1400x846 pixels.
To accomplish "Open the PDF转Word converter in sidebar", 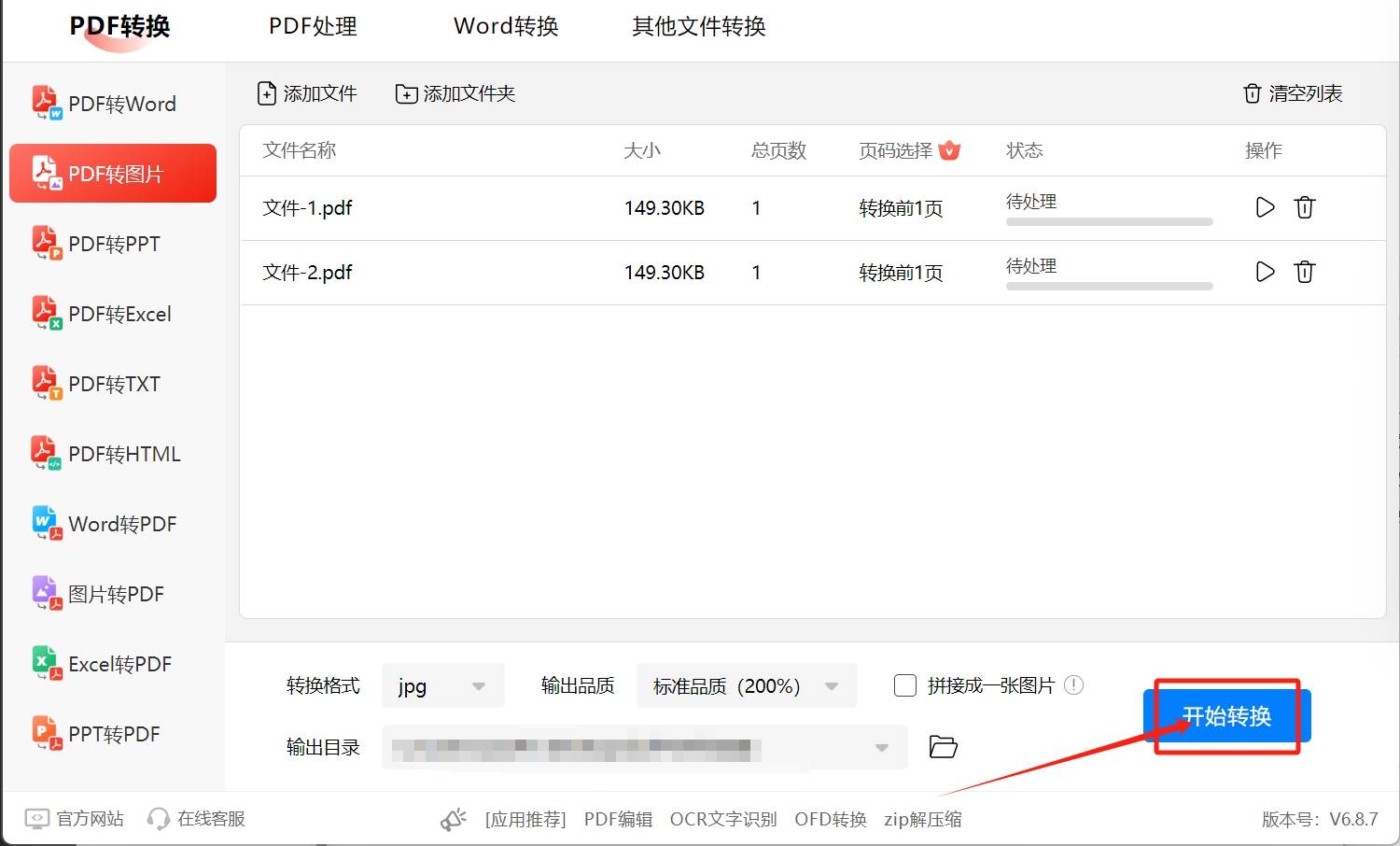I will (x=113, y=104).
